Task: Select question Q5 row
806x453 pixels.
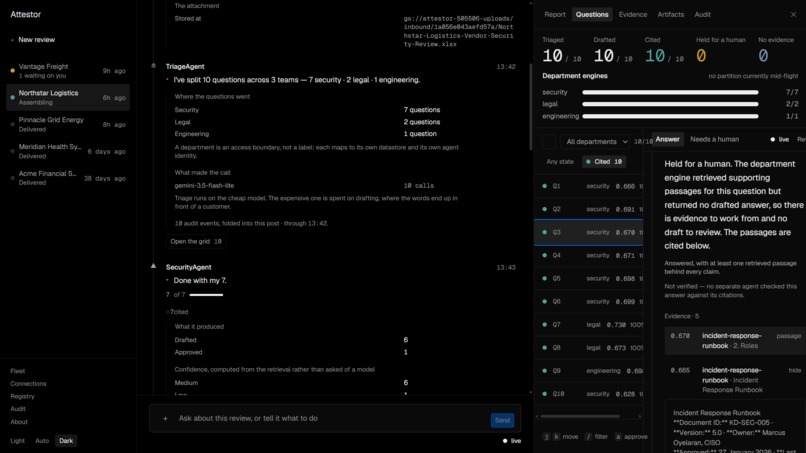Action: [x=589, y=279]
